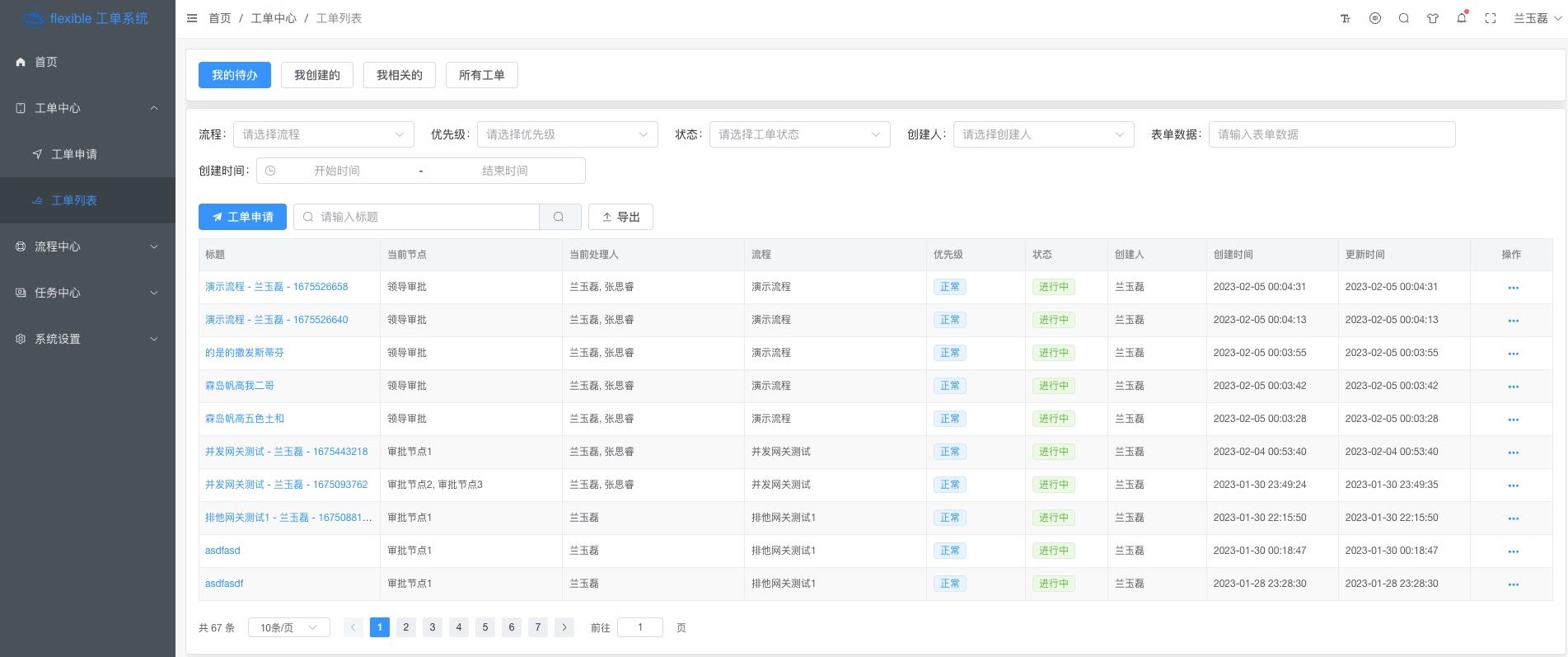Go to page 2
The image size is (1568, 657).
406,627
